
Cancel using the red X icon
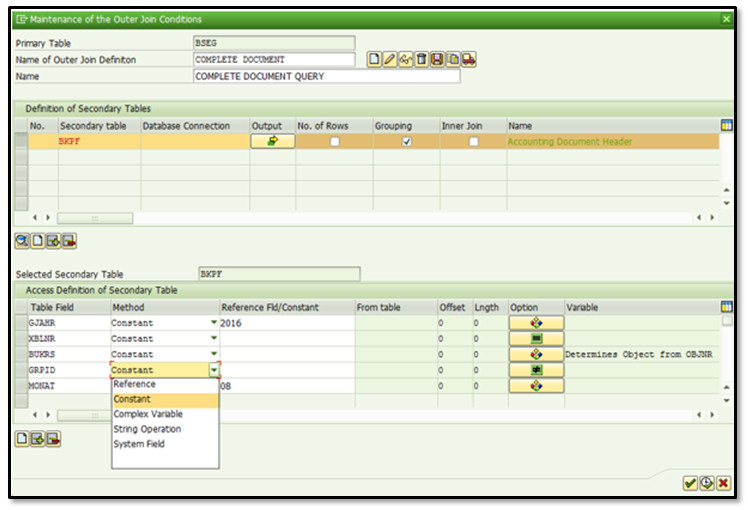tap(722, 483)
